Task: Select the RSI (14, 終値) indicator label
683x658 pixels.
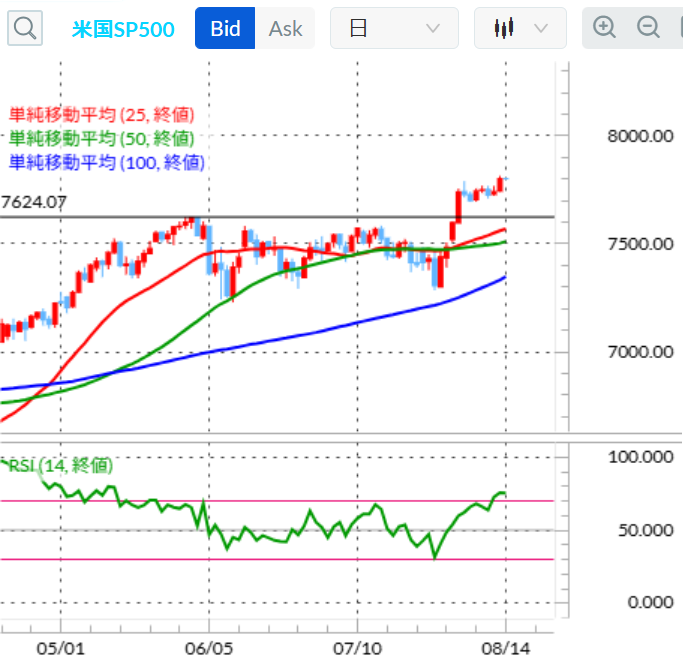Action: pos(61,466)
